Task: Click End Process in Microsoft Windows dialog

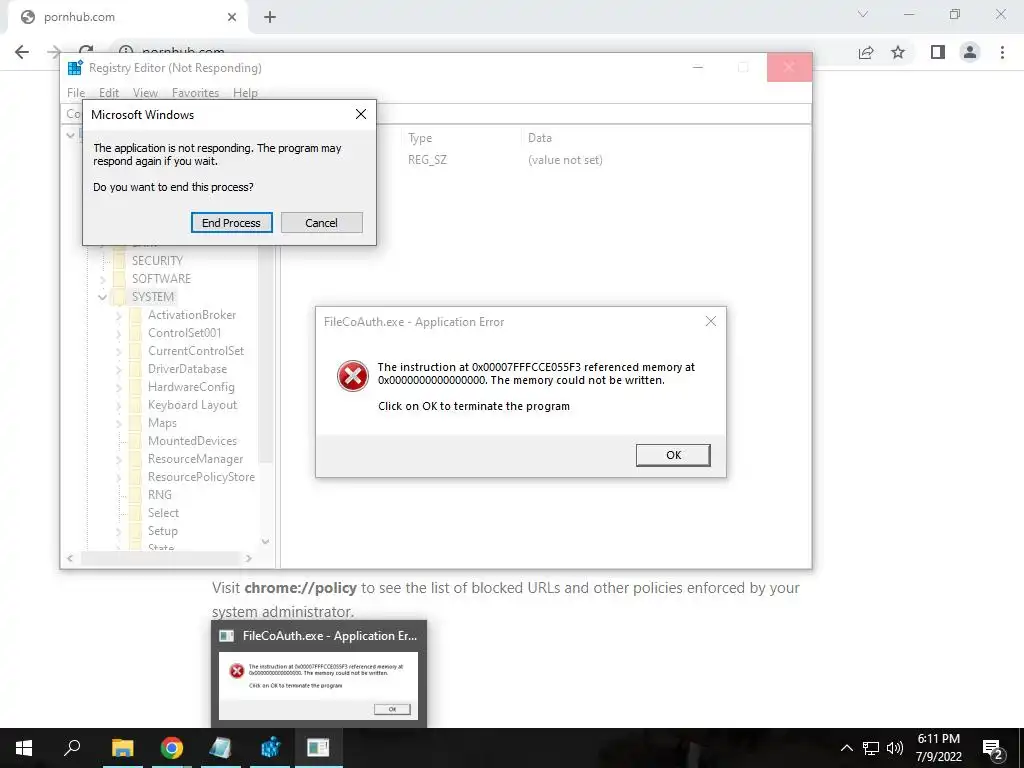Action: (231, 223)
